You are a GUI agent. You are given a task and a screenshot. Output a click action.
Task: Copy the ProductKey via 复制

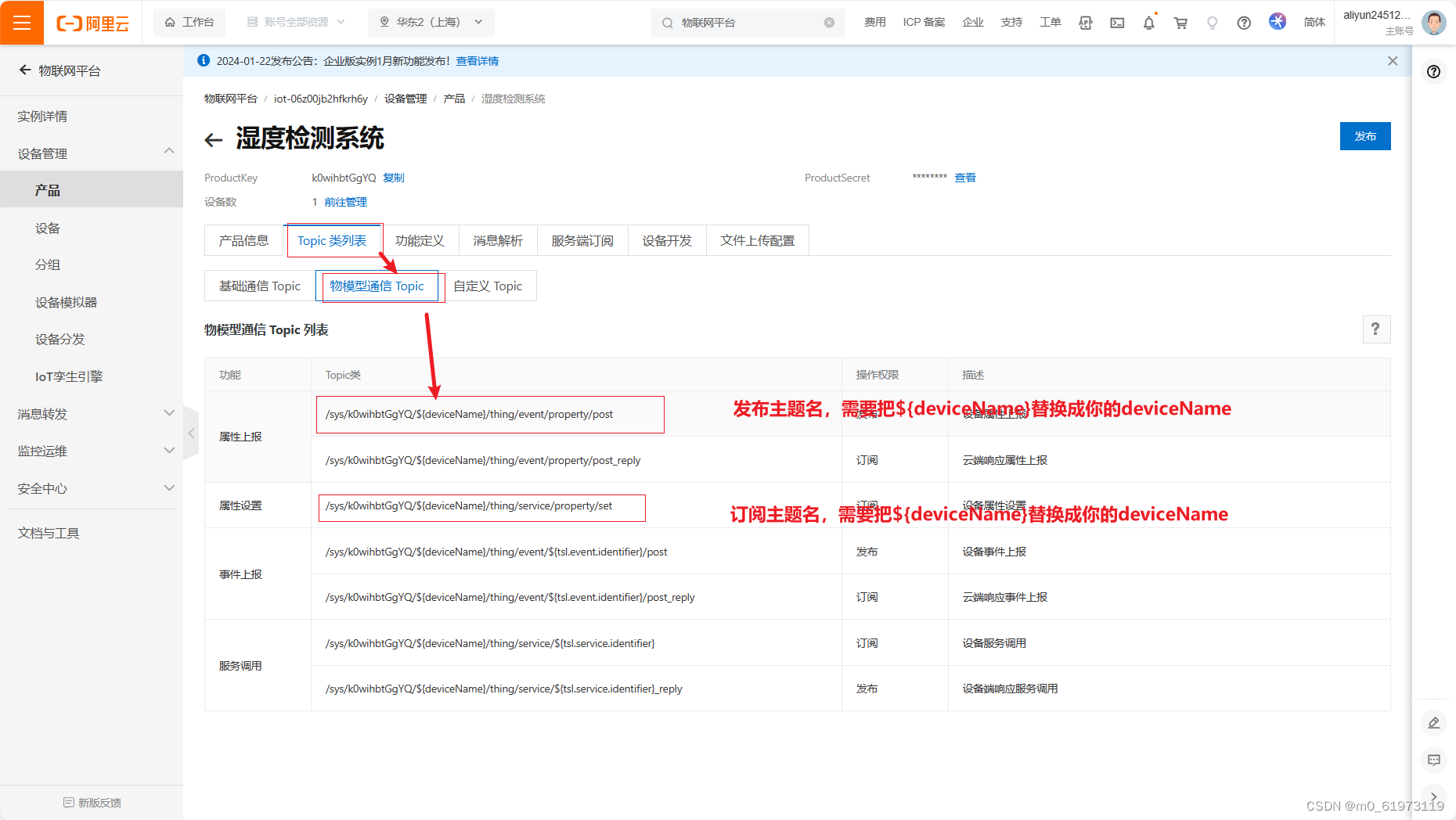click(394, 178)
